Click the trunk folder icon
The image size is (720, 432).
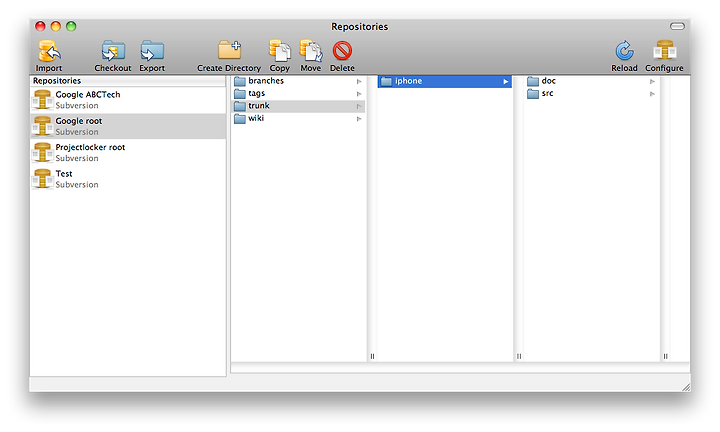(x=240, y=106)
